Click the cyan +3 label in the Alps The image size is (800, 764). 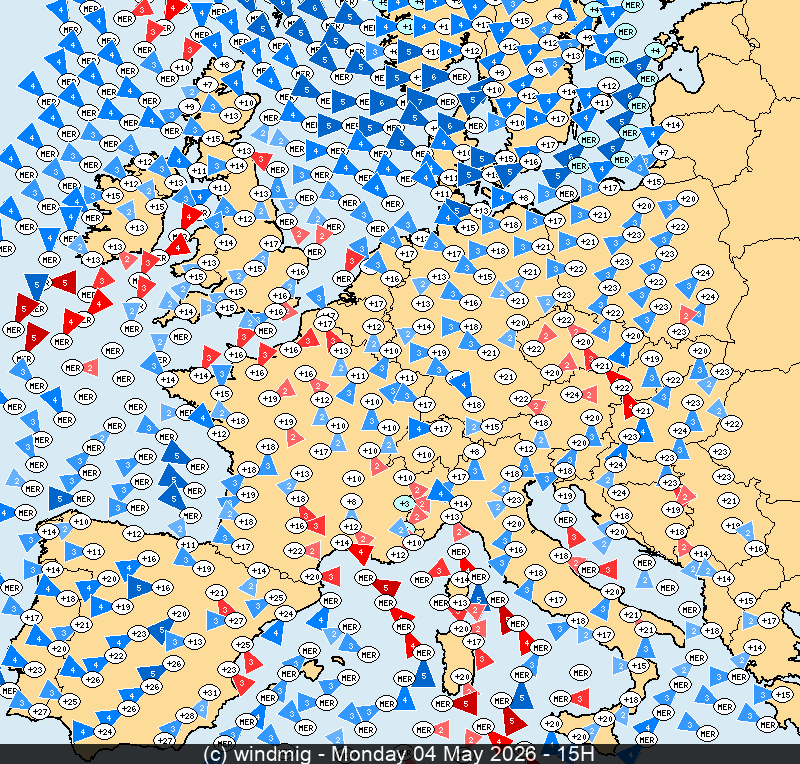click(x=403, y=503)
